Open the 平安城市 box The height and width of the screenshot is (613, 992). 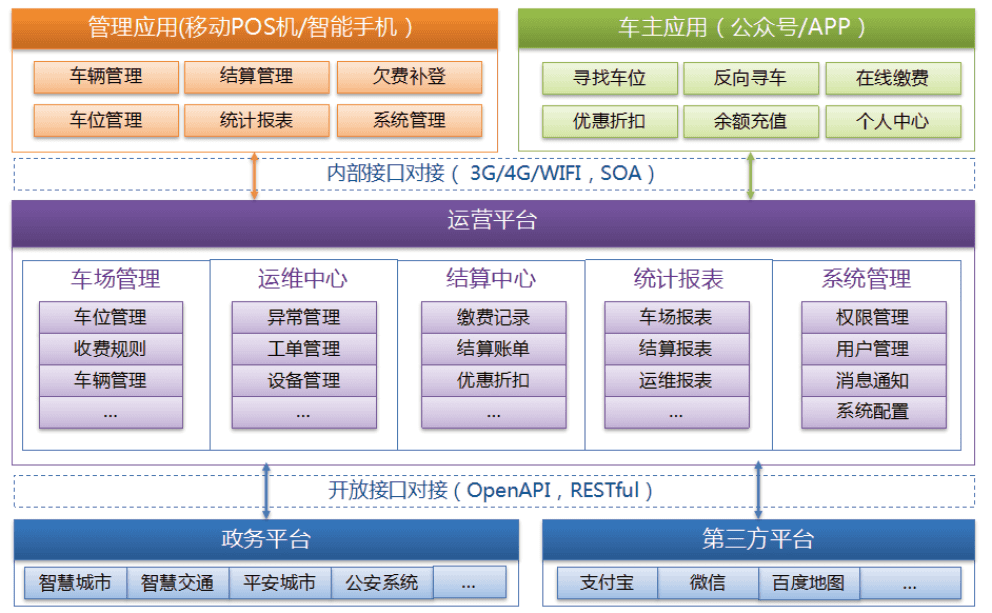280,583
